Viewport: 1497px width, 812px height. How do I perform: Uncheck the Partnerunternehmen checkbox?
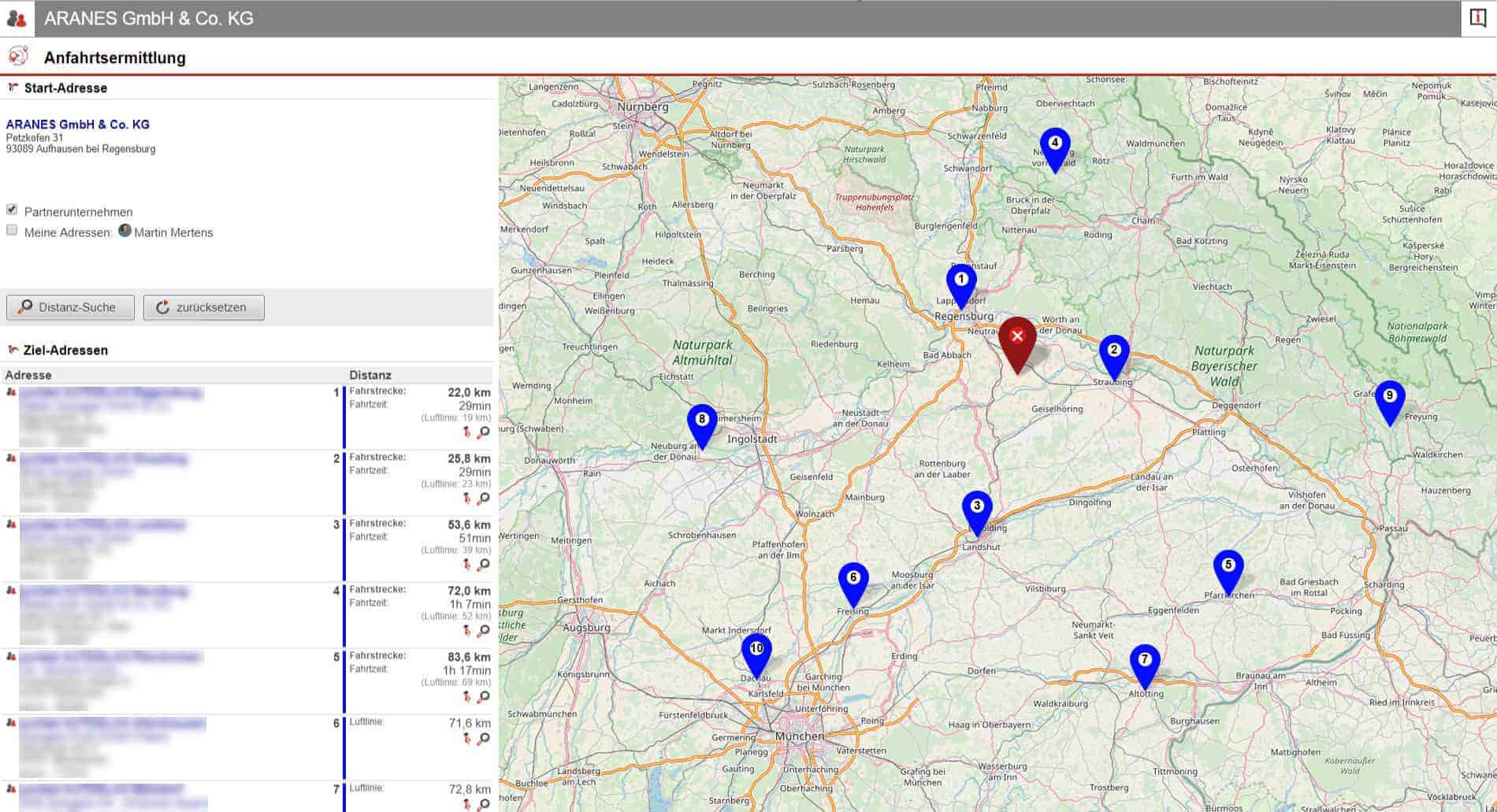(x=12, y=209)
